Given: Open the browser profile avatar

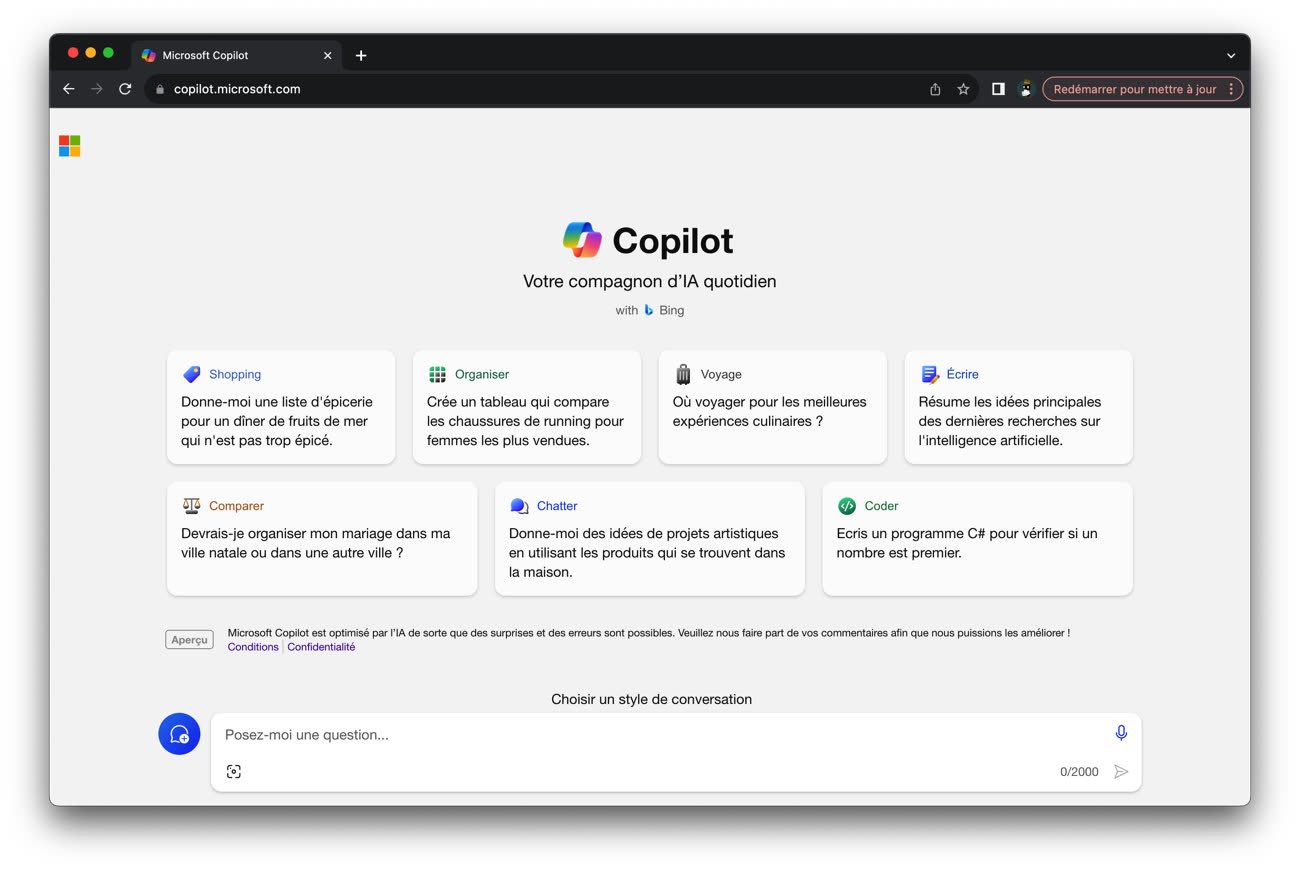Looking at the screenshot, I should click(x=1025, y=89).
